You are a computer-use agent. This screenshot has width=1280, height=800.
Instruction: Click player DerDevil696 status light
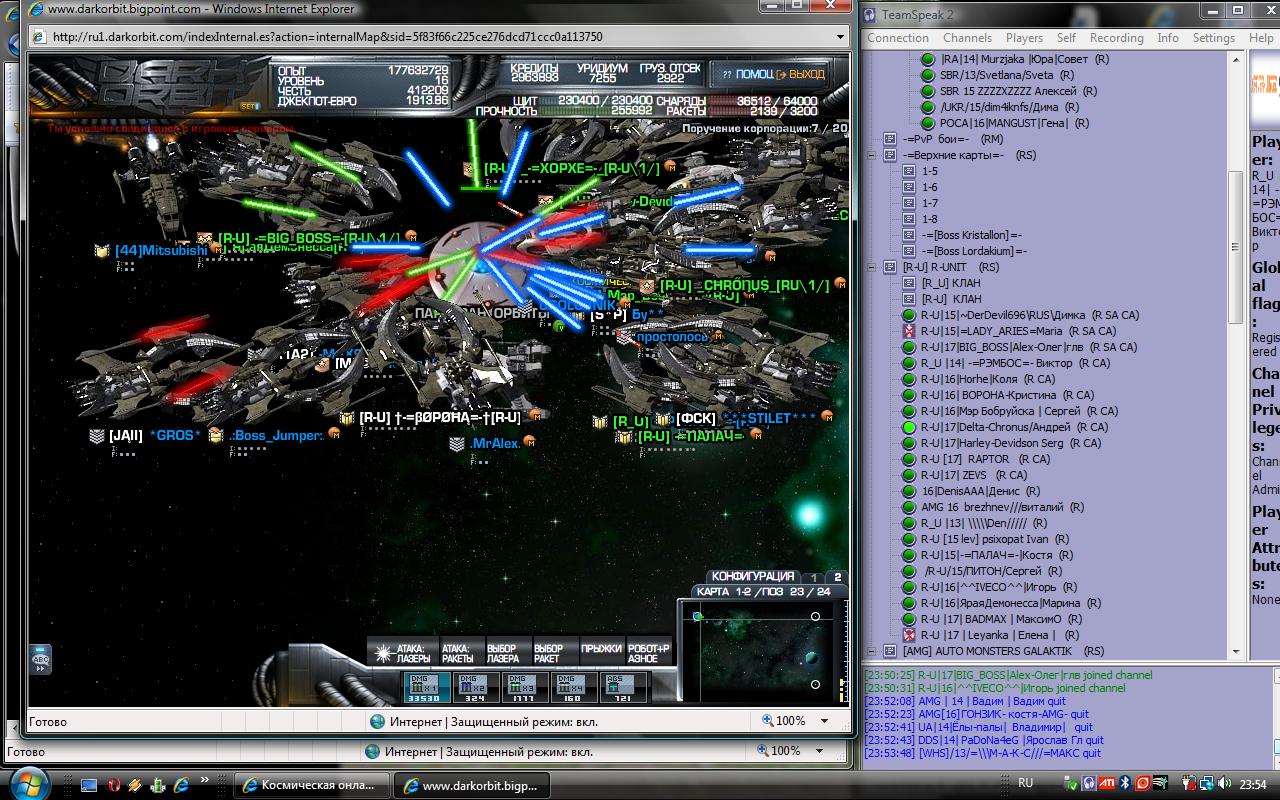(909, 315)
